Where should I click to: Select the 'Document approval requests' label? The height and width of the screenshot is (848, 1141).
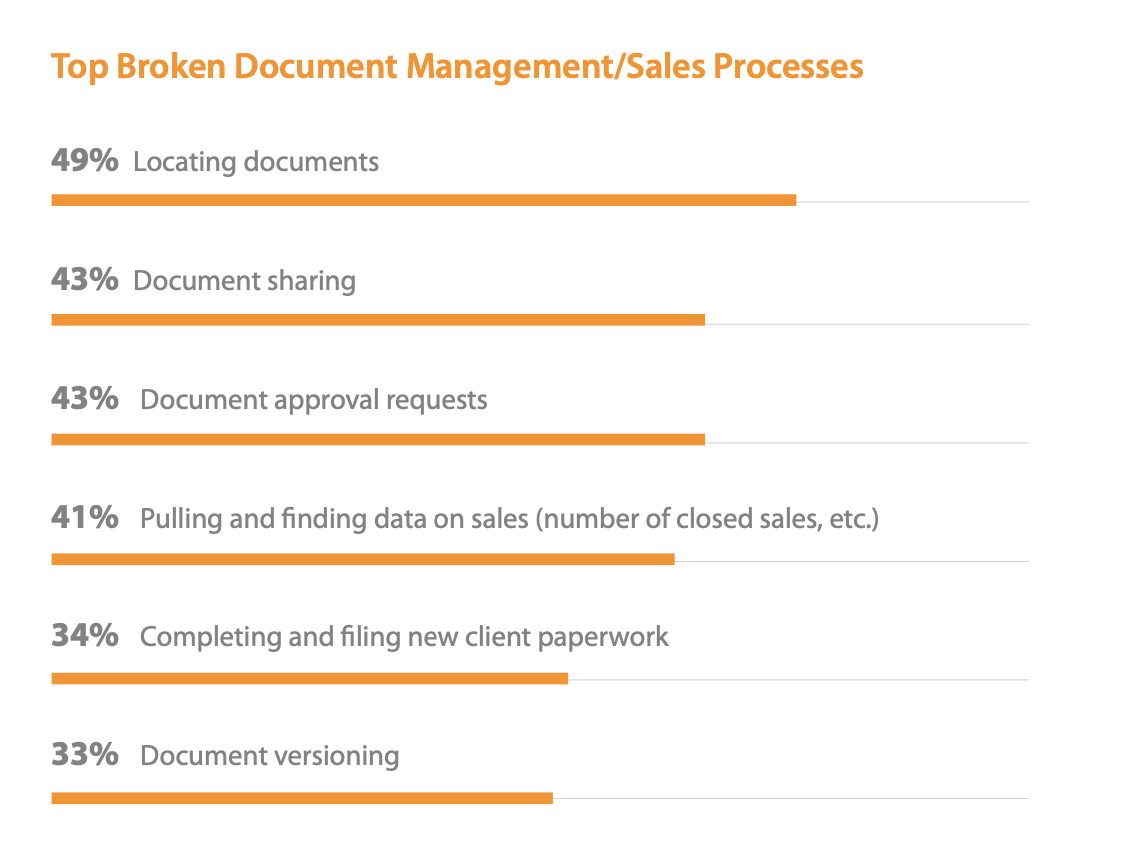point(314,400)
